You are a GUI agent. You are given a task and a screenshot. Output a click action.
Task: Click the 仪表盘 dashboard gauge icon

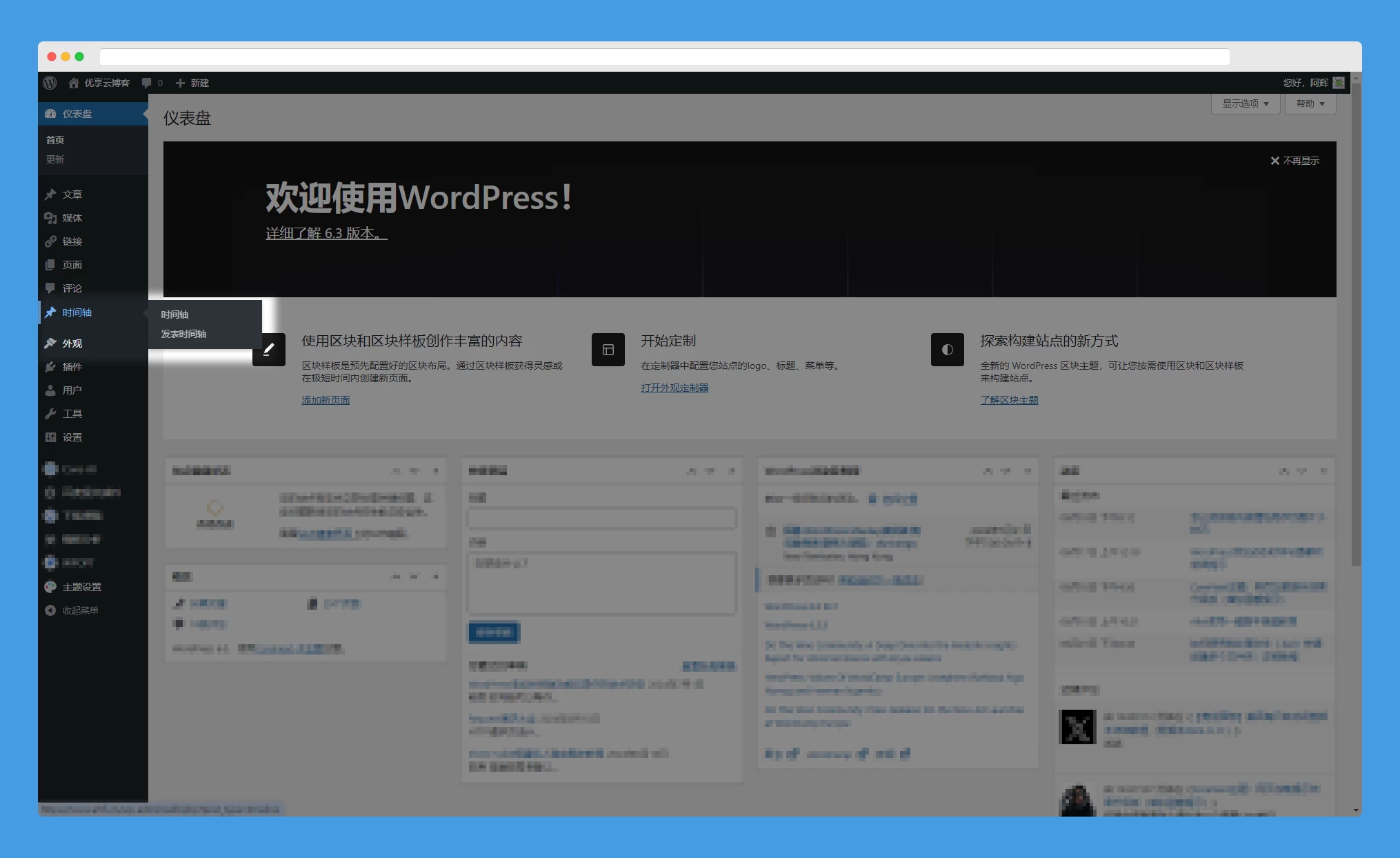[x=50, y=114]
